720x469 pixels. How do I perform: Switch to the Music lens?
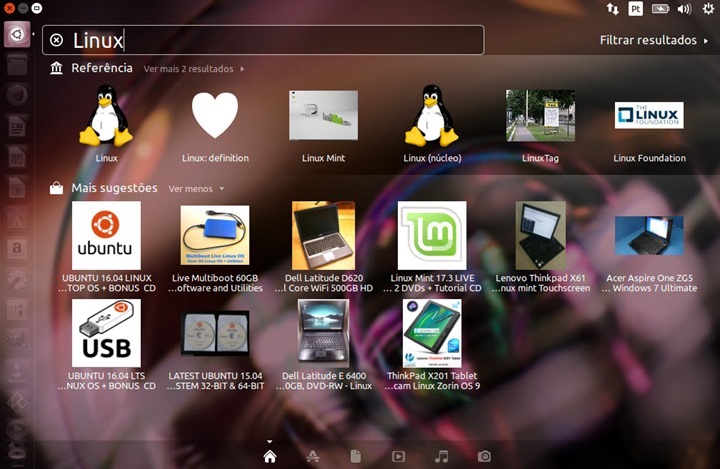click(441, 456)
